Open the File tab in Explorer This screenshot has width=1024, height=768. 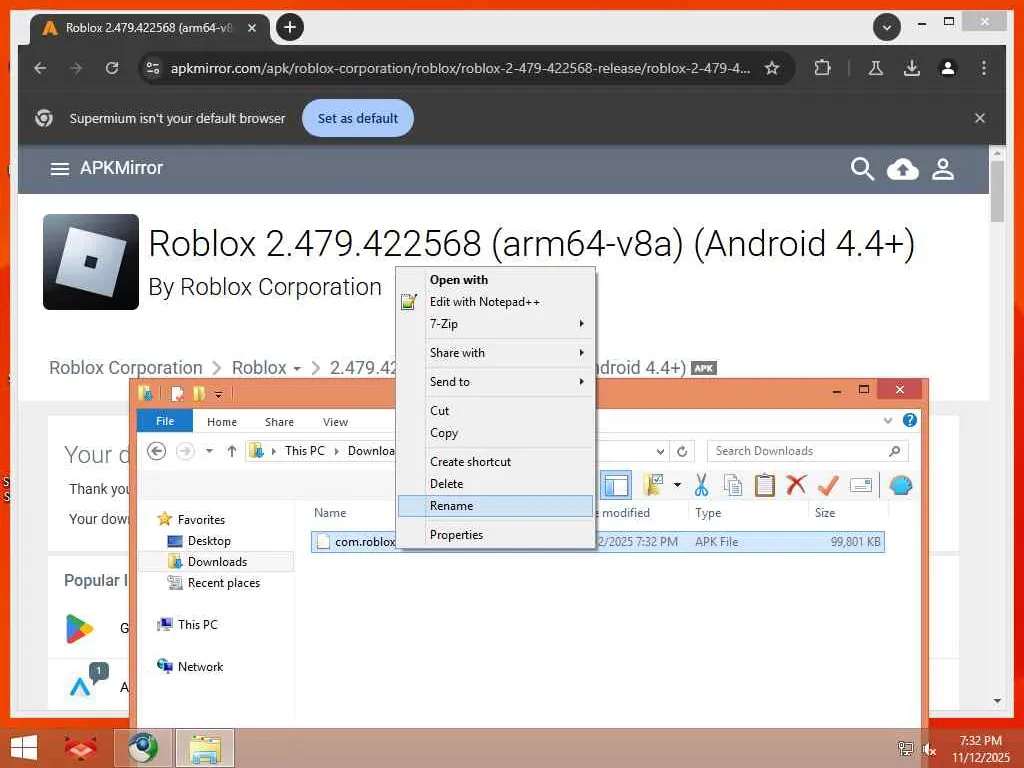coord(165,421)
